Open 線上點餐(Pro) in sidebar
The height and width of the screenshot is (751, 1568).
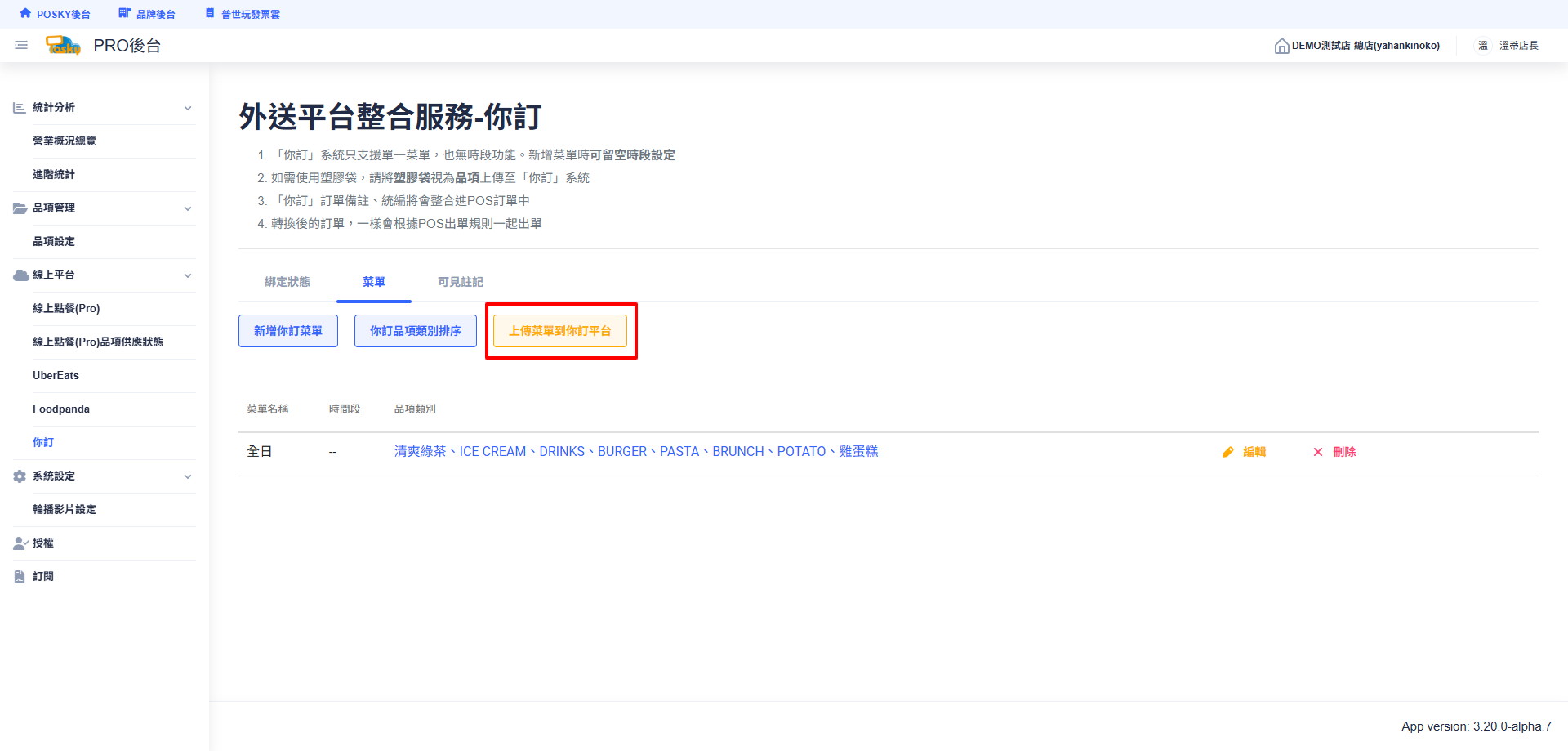click(x=66, y=308)
